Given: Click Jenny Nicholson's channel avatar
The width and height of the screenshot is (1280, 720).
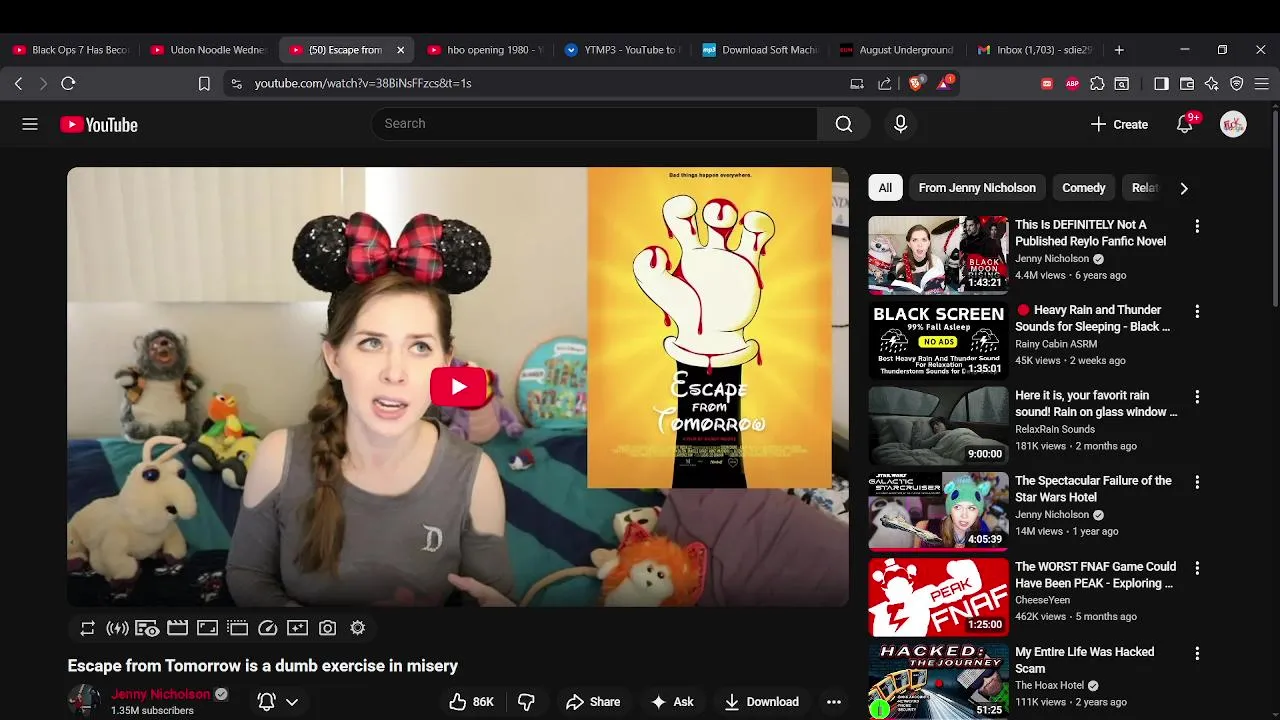Looking at the screenshot, I should coord(84,700).
